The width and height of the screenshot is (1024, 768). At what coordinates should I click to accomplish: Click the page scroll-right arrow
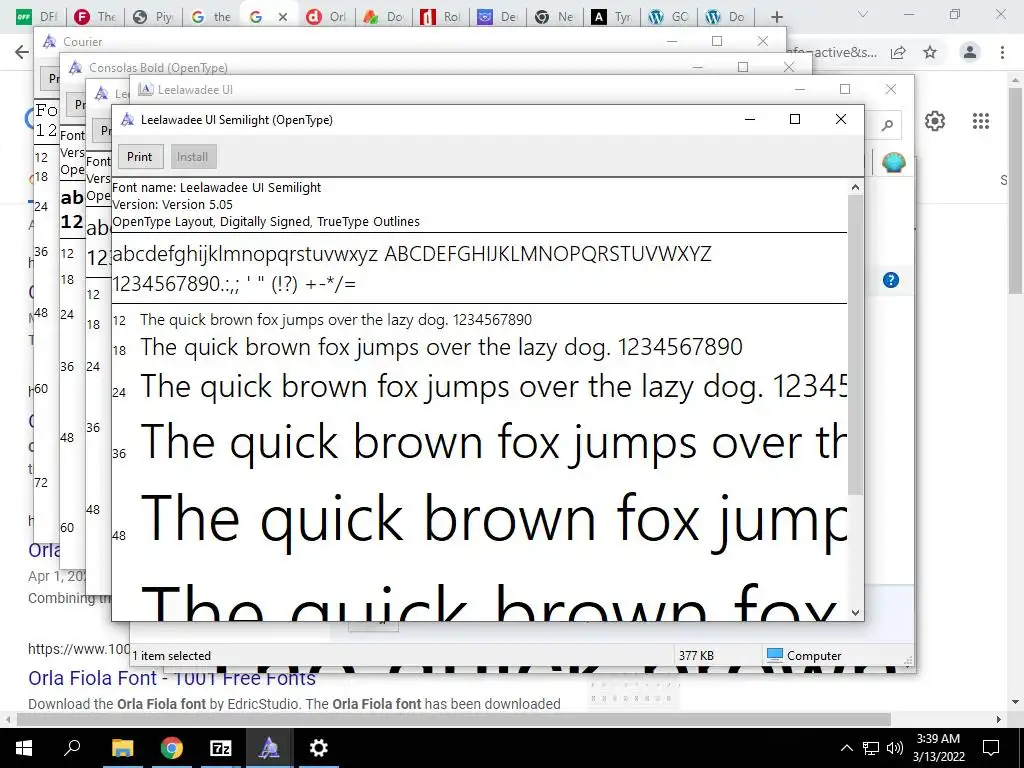pos(999,720)
